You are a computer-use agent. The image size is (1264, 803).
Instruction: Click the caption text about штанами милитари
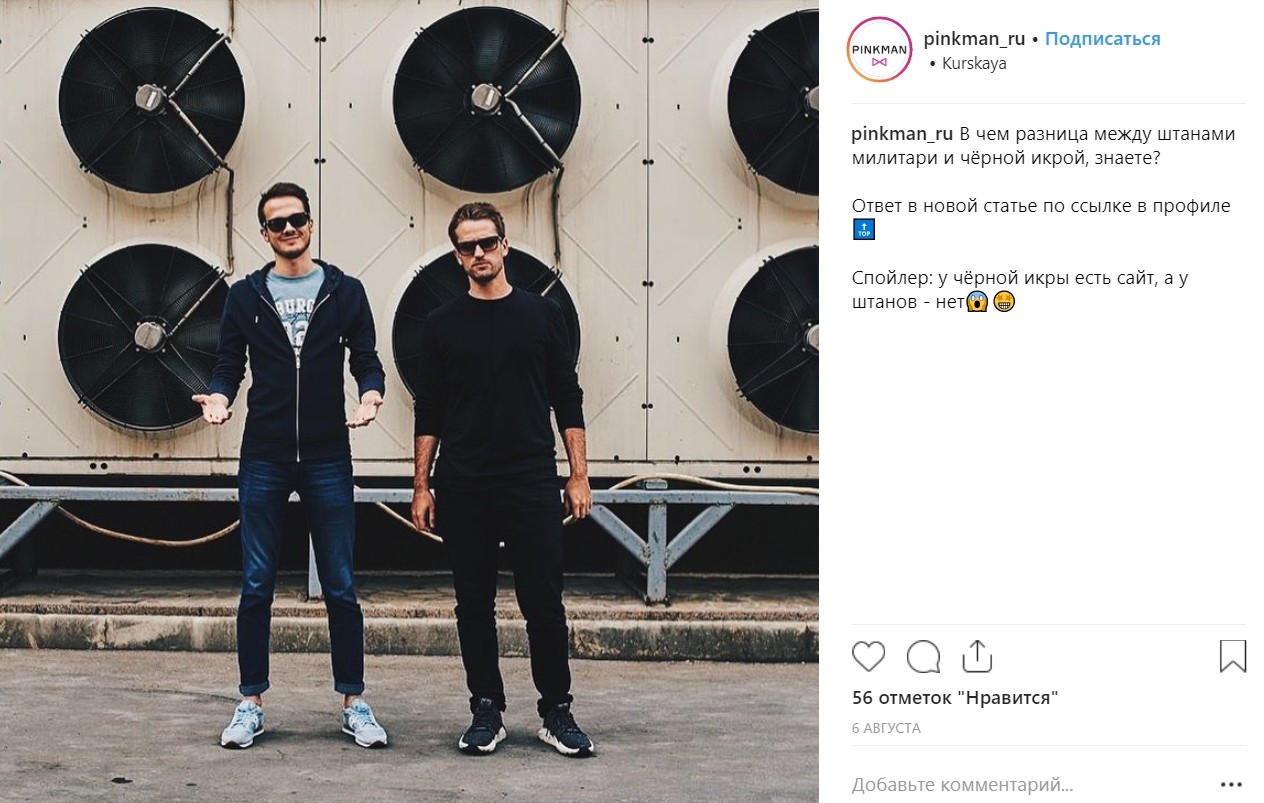(x=1044, y=147)
